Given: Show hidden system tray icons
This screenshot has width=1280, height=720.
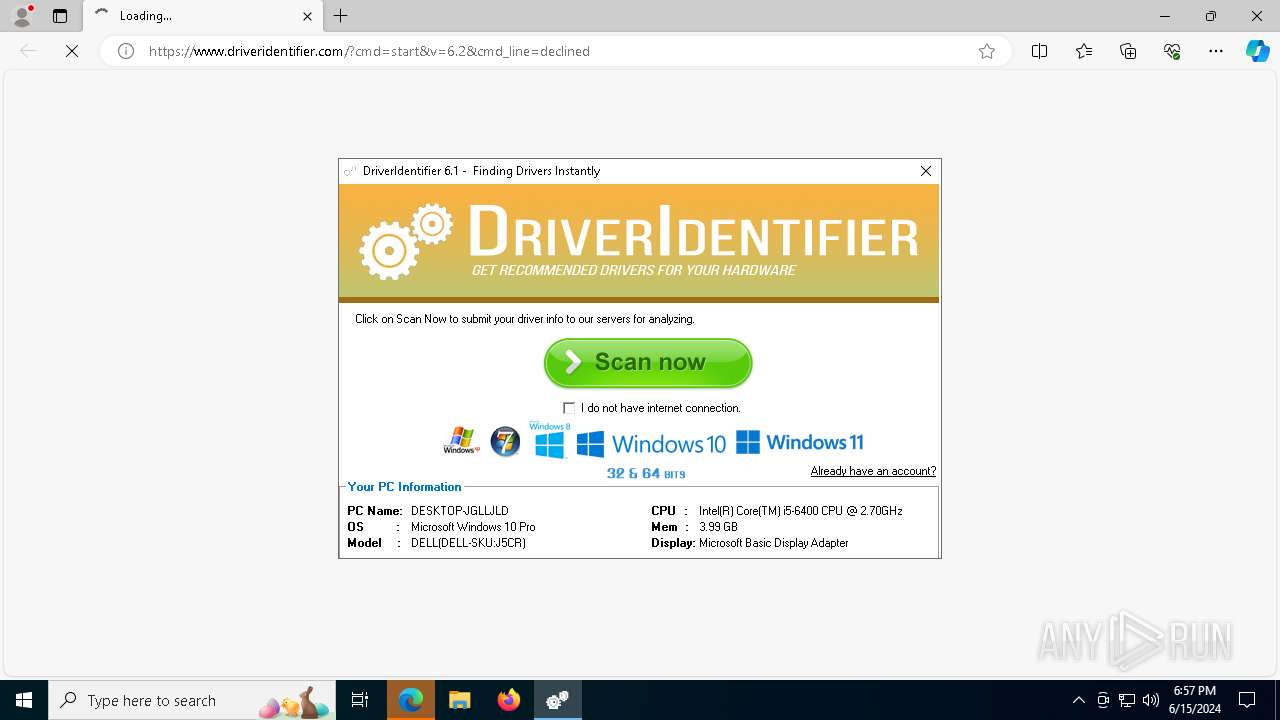Looking at the screenshot, I should click(1078, 700).
